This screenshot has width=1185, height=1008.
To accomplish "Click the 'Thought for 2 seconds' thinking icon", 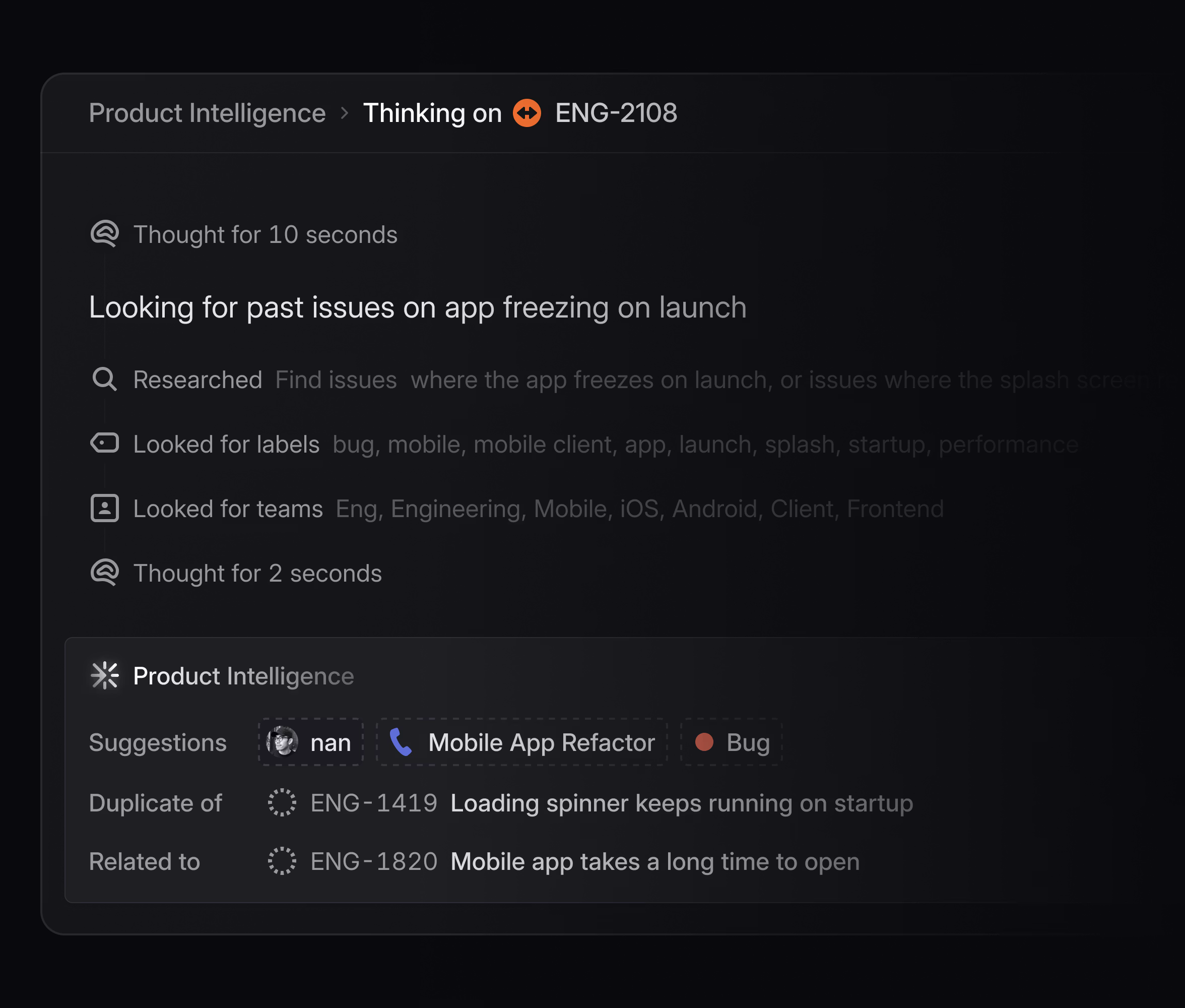I will pyautogui.click(x=104, y=573).
